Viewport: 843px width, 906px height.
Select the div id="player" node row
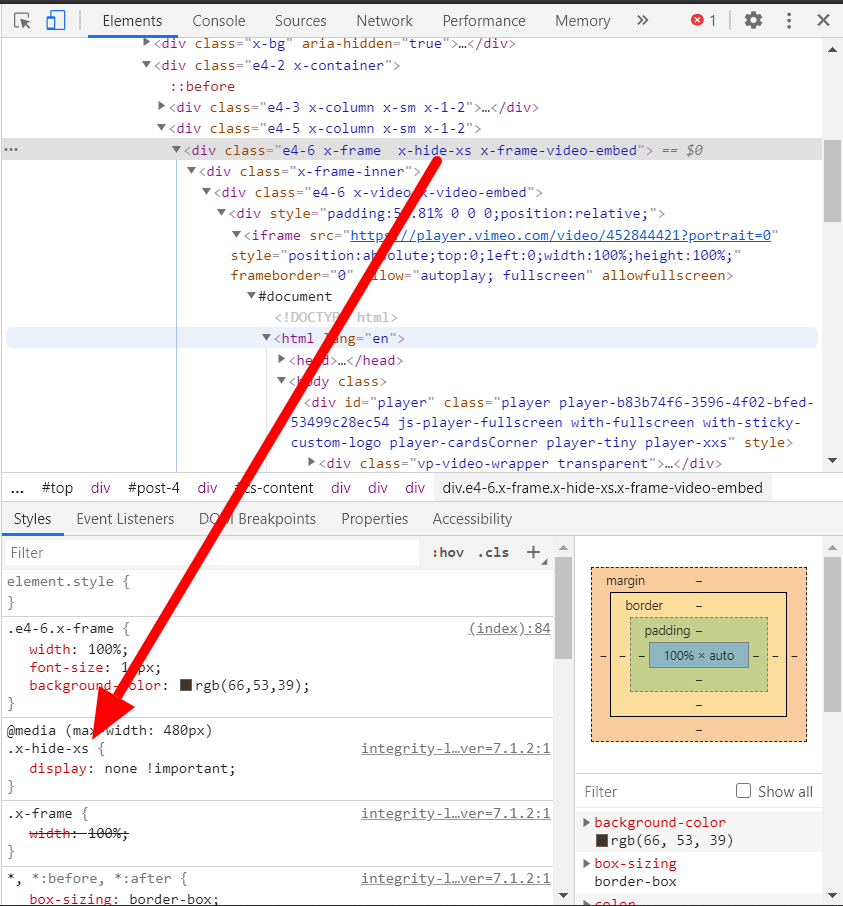point(550,422)
